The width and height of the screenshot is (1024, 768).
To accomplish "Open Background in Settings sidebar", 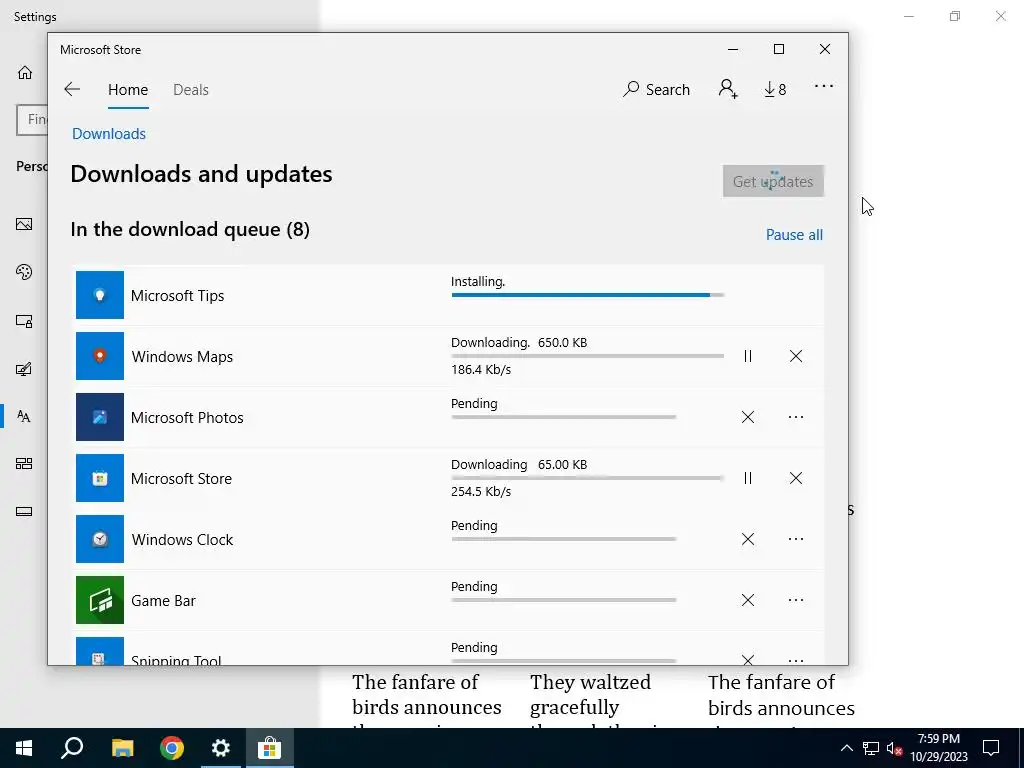I will 24,224.
